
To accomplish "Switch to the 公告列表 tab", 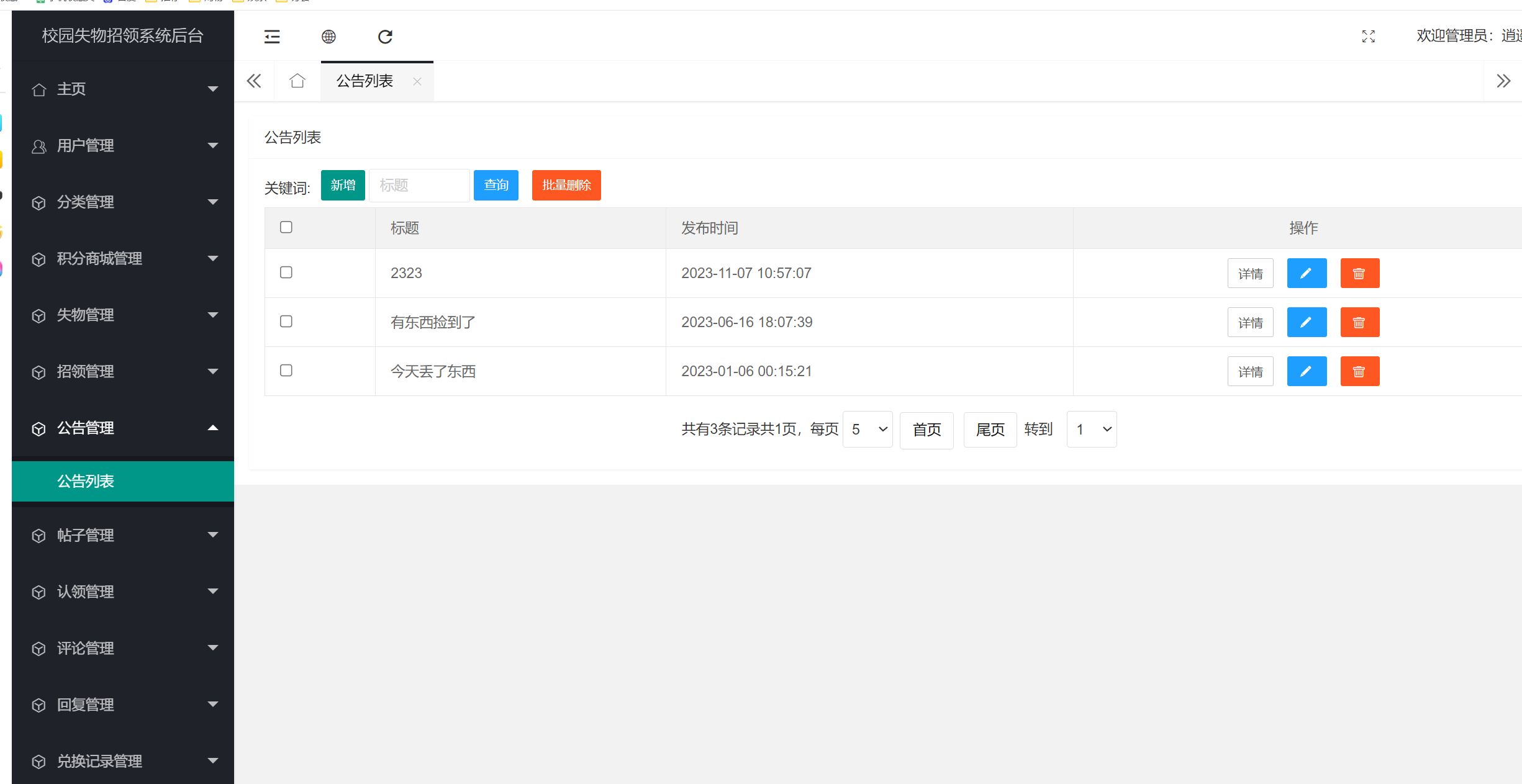I will pyautogui.click(x=363, y=81).
